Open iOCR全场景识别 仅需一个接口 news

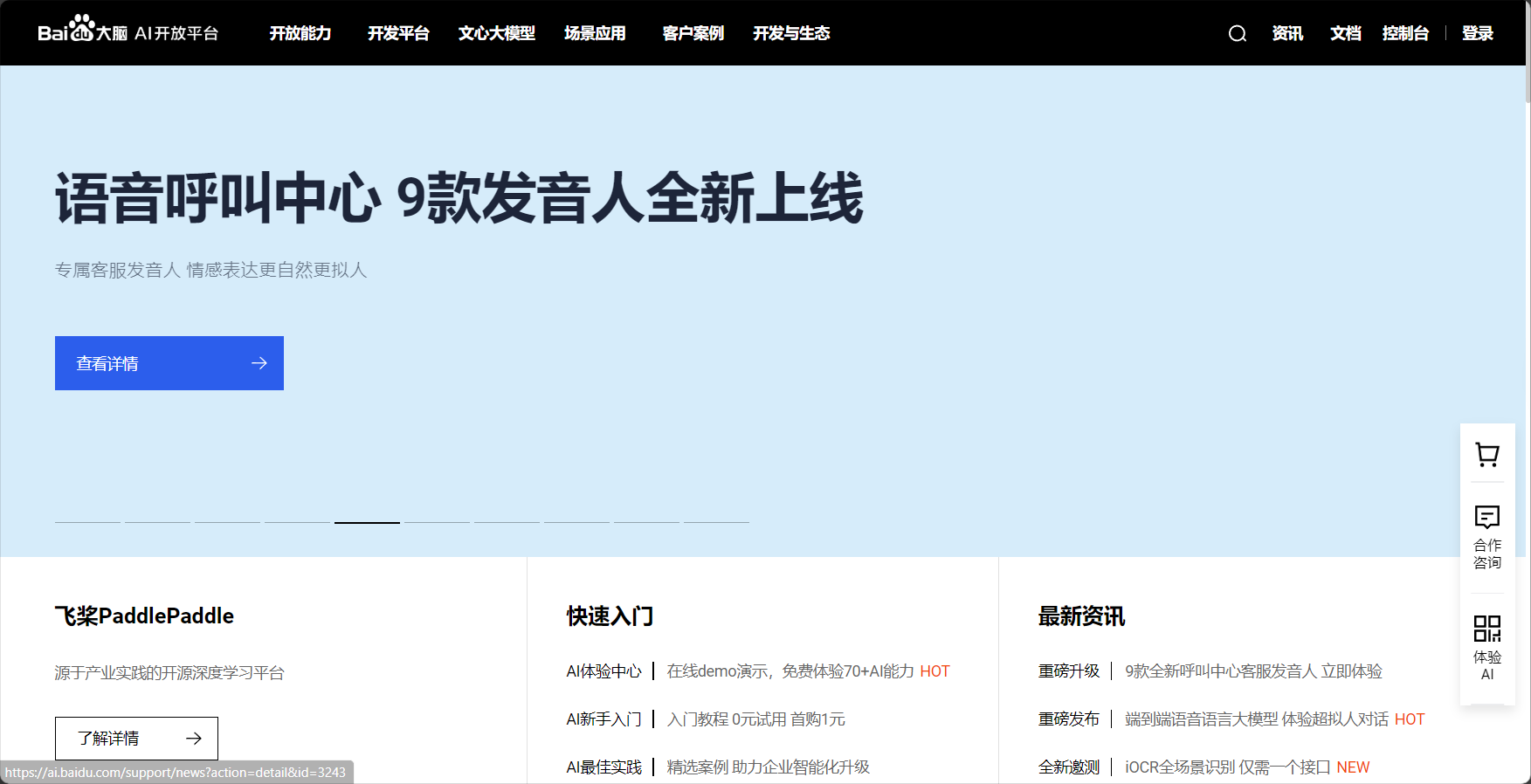pos(1228,767)
